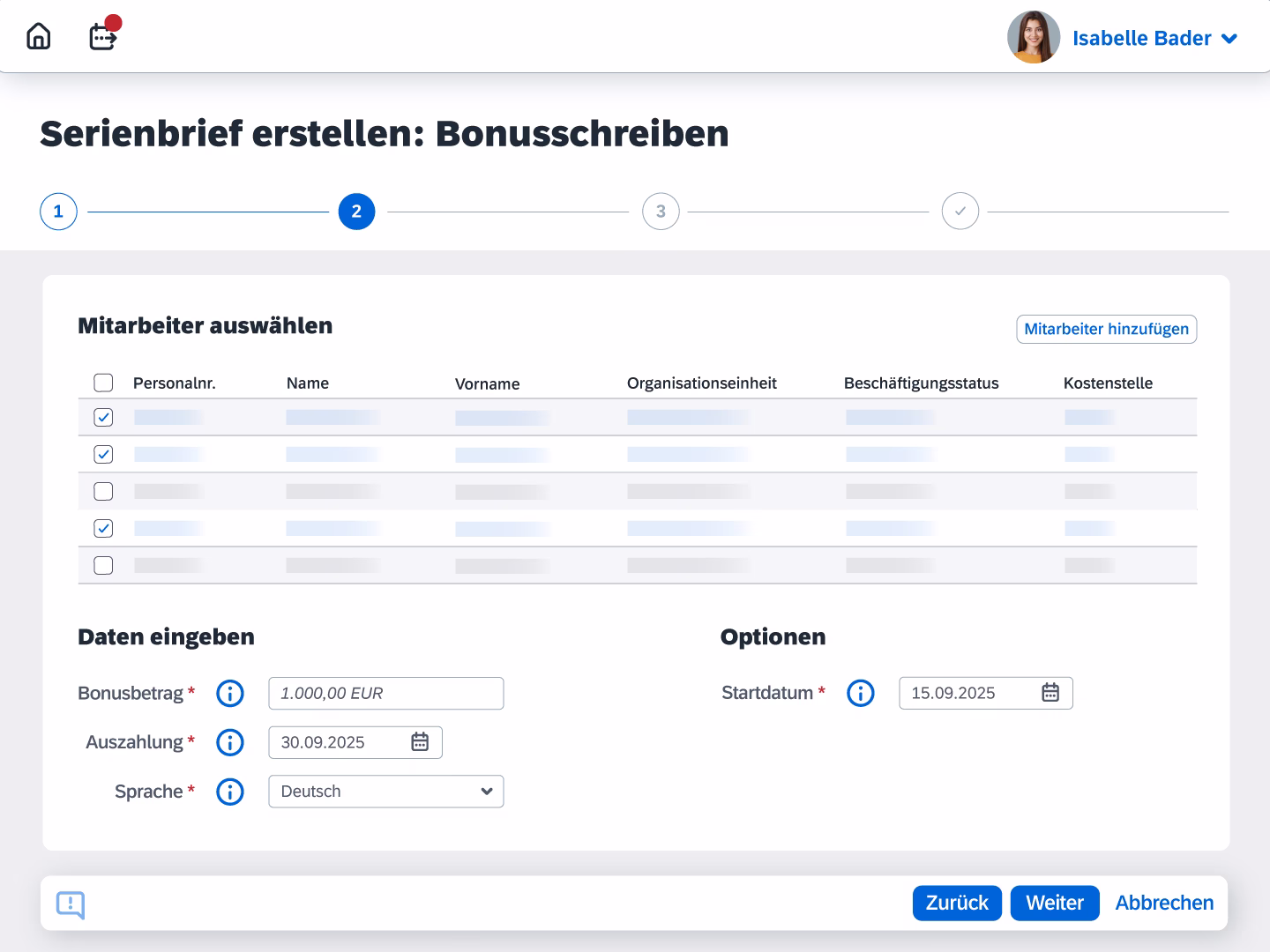Open the Auszahlung calendar picker
Viewport: 1270px width, 952px height.
tap(420, 742)
